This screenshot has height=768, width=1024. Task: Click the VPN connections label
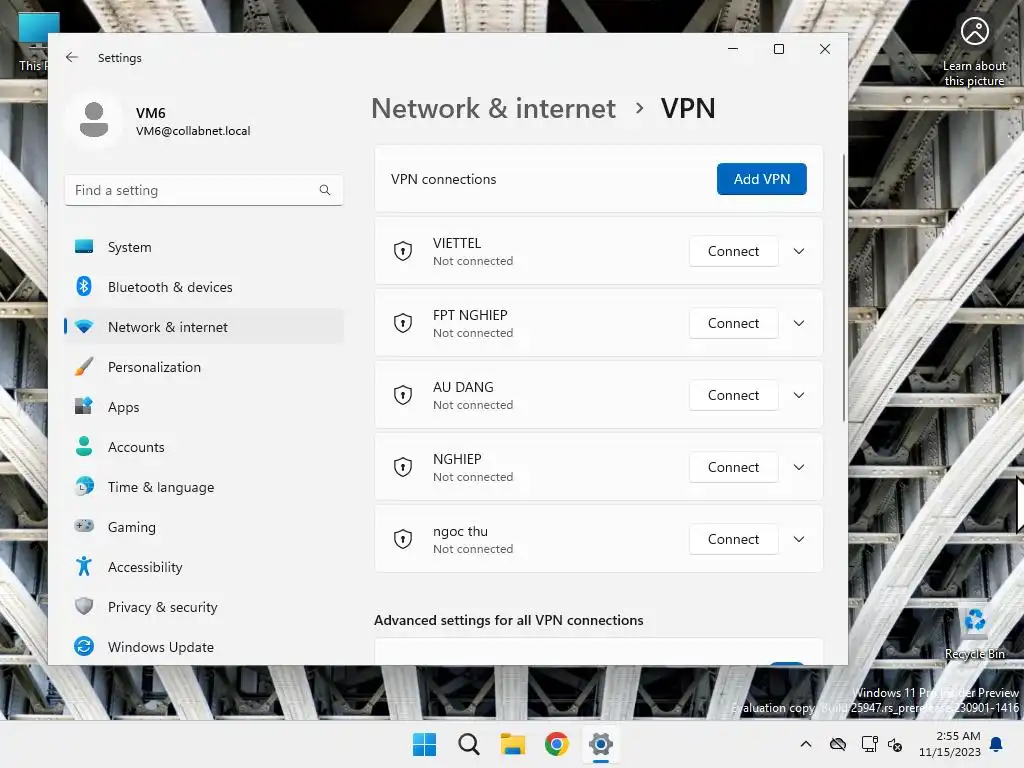click(443, 179)
